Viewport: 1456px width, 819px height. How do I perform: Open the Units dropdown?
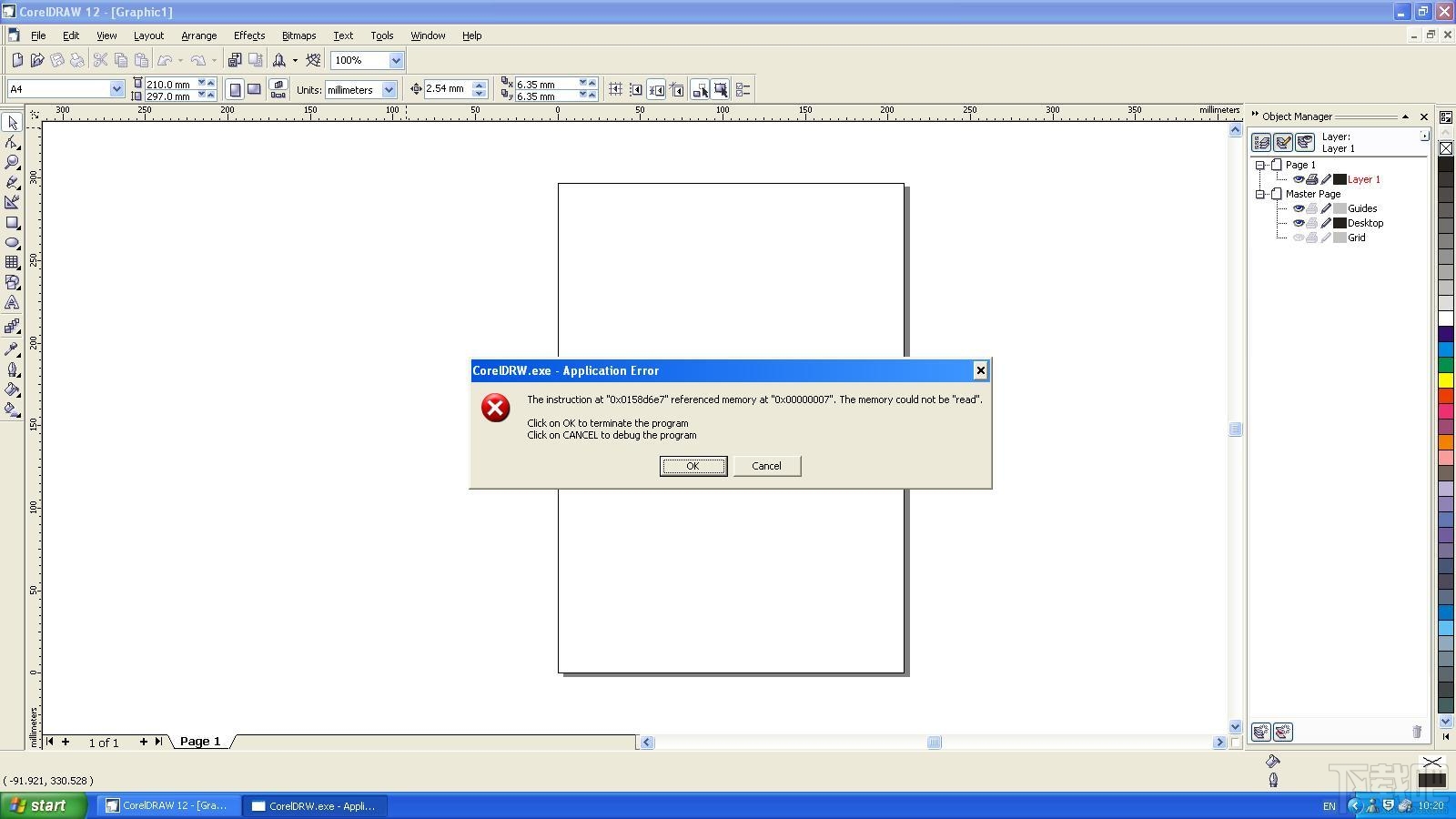tap(389, 89)
